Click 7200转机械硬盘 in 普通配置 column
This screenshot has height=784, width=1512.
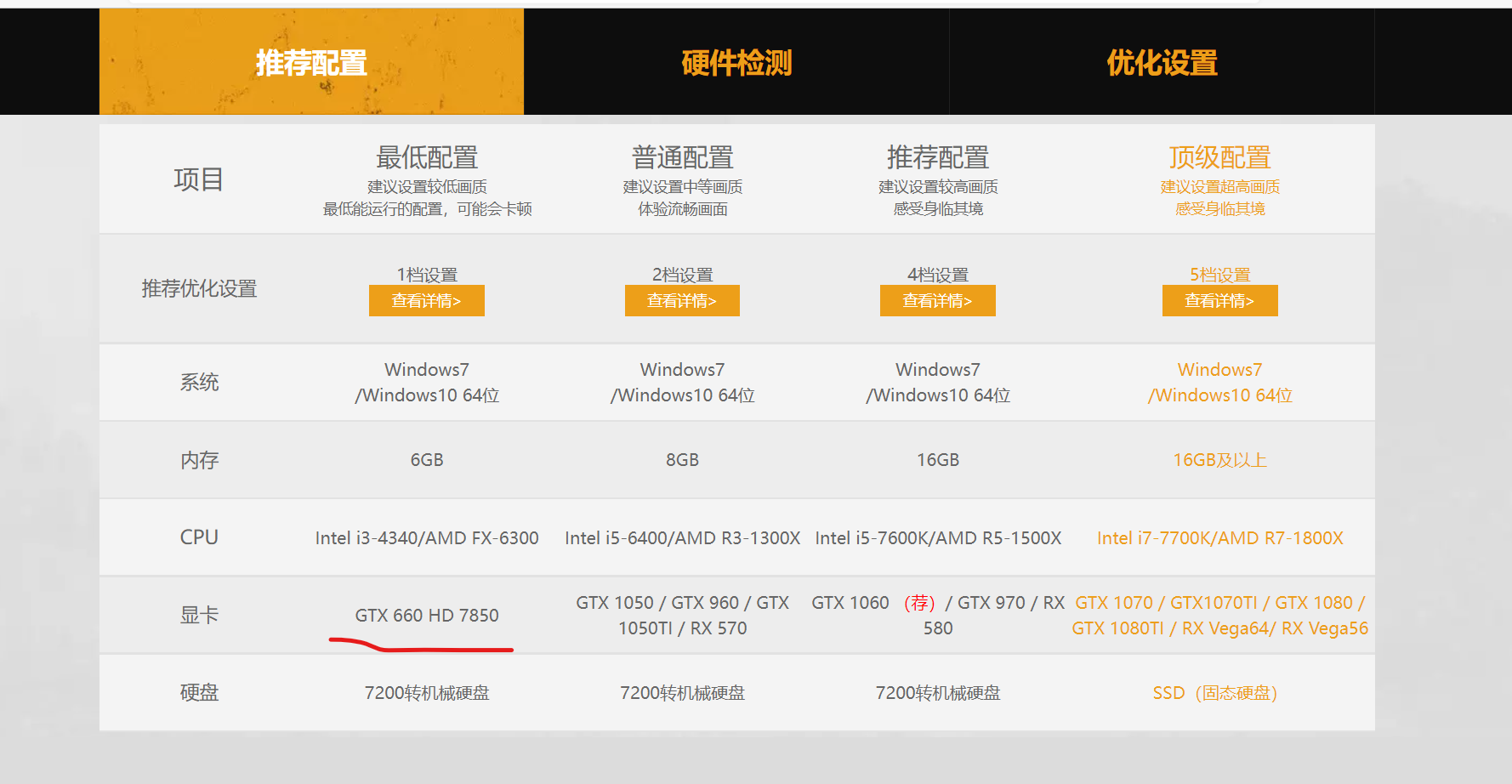(x=683, y=693)
